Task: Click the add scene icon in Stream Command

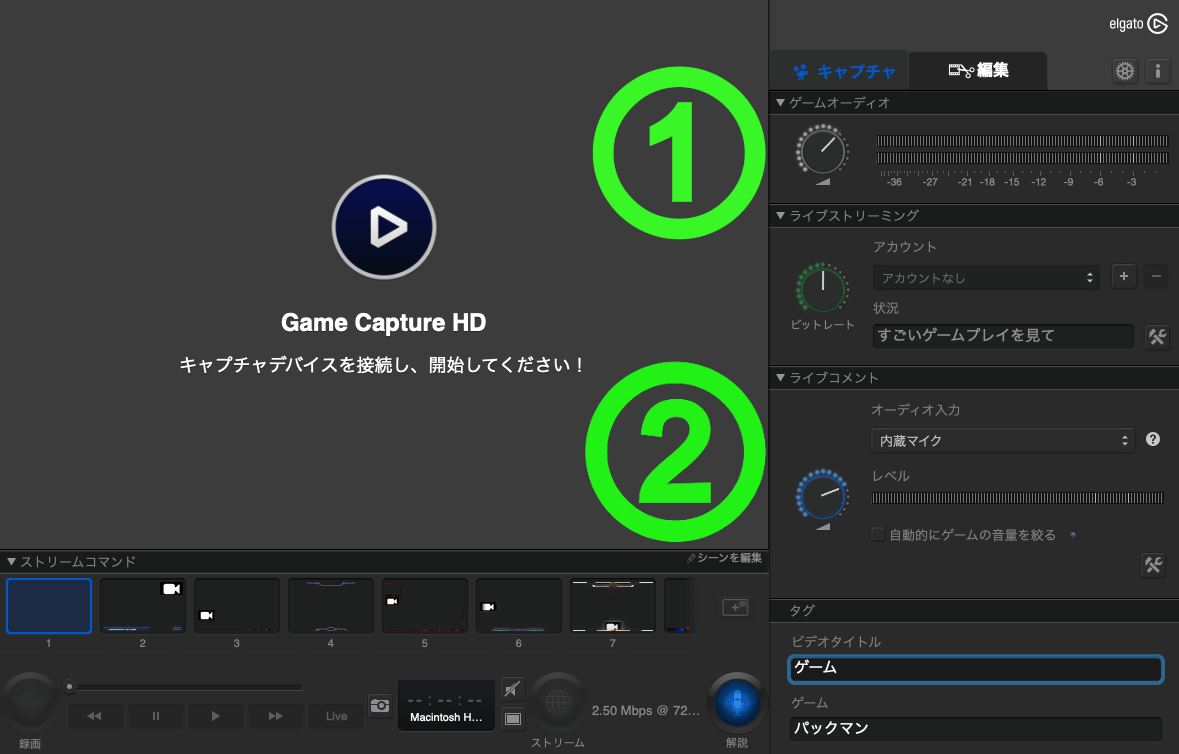Action: (735, 606)
